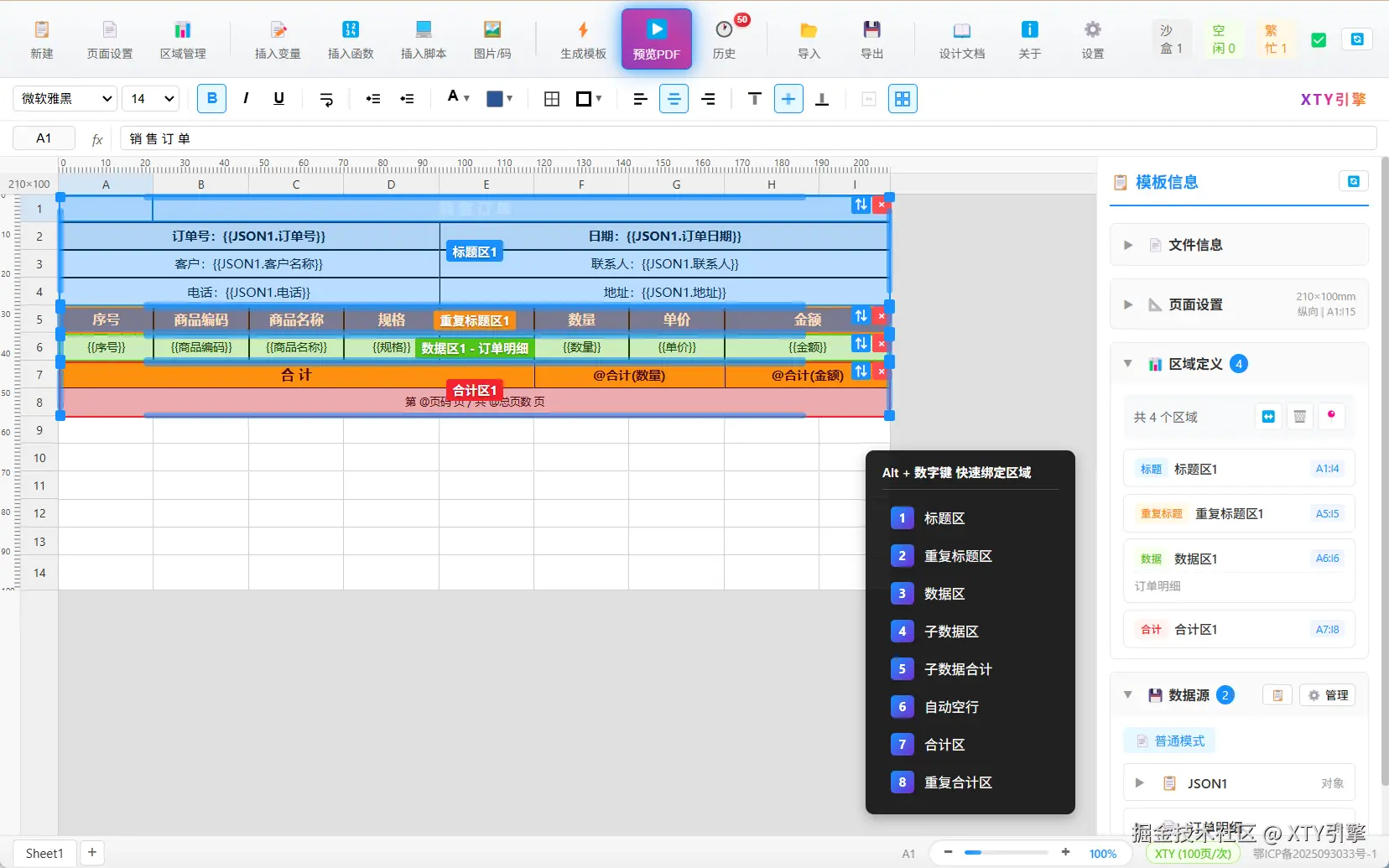Image resolution: width=1389 pixels, height=868 pixels.
Task: Click the refresh icon beside 模板信息
Action: [1354, 181]
